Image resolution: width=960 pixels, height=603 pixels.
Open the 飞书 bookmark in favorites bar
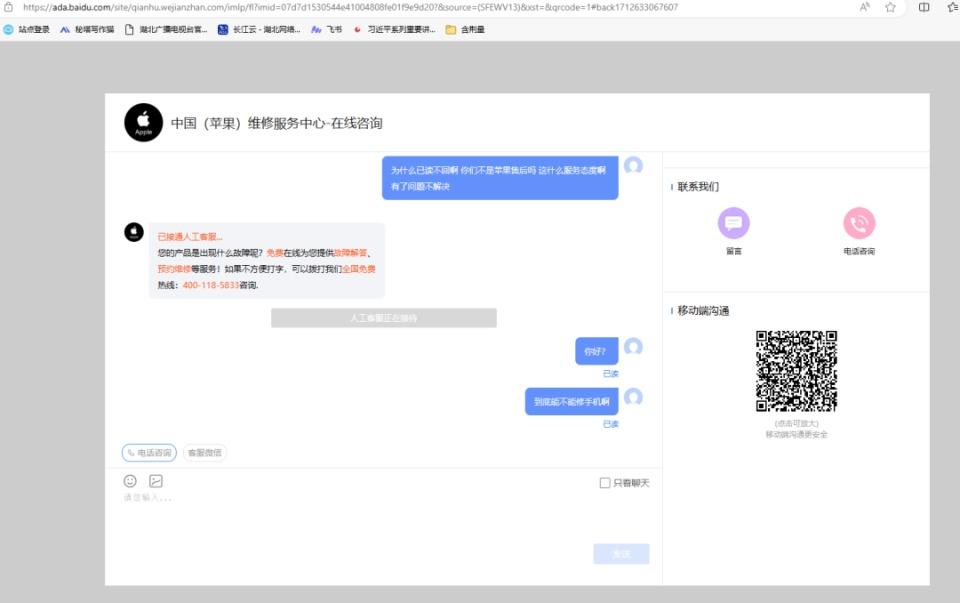(326, 30)
